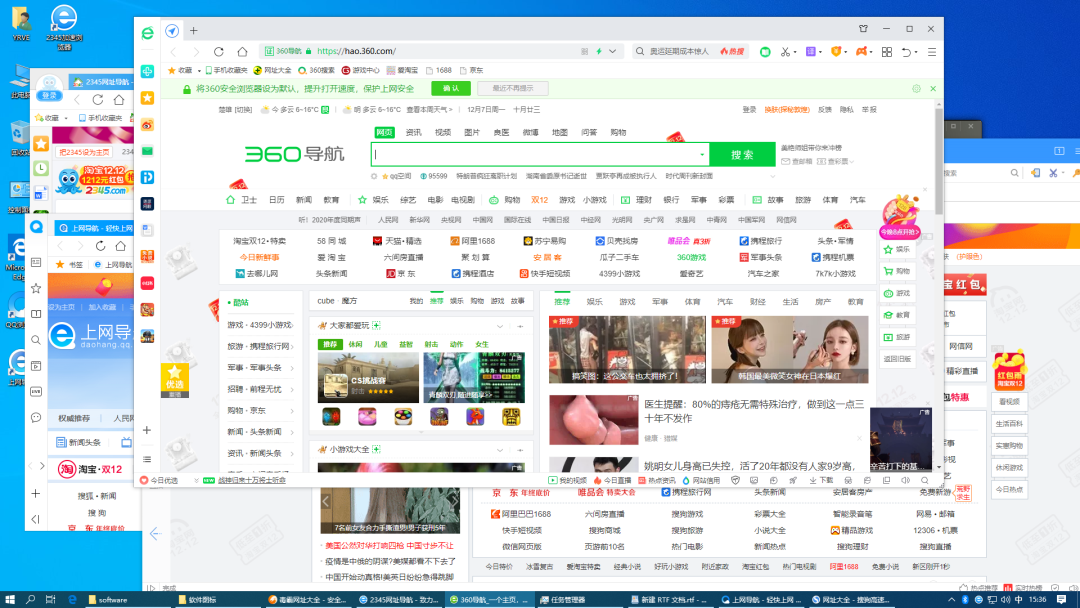The image size is (1080, 608).
Task: Toggle the sound icon in status bar
Action: (906, 481)
